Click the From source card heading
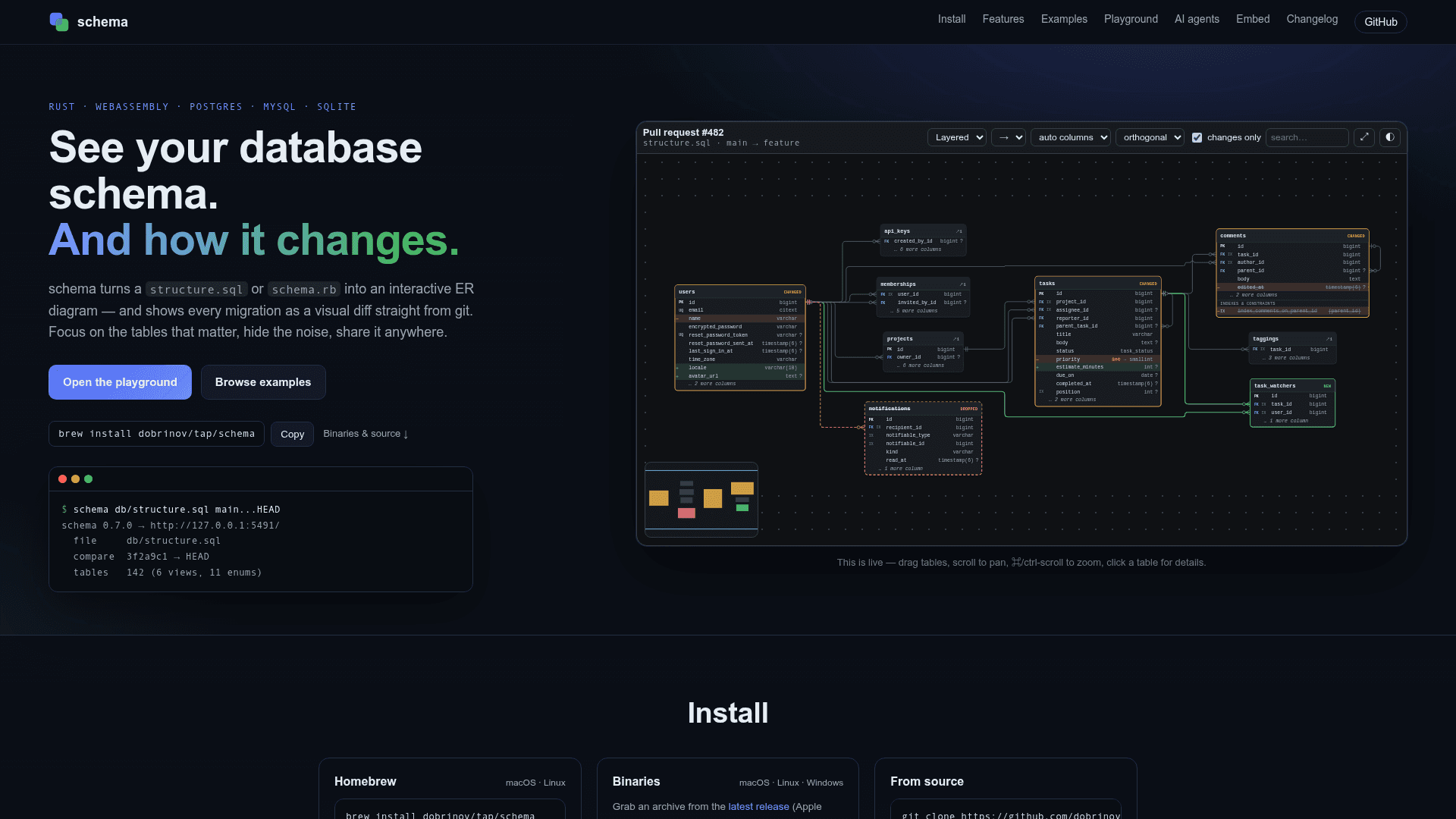This screenshot has height=819, width=1456. (927, 781)
